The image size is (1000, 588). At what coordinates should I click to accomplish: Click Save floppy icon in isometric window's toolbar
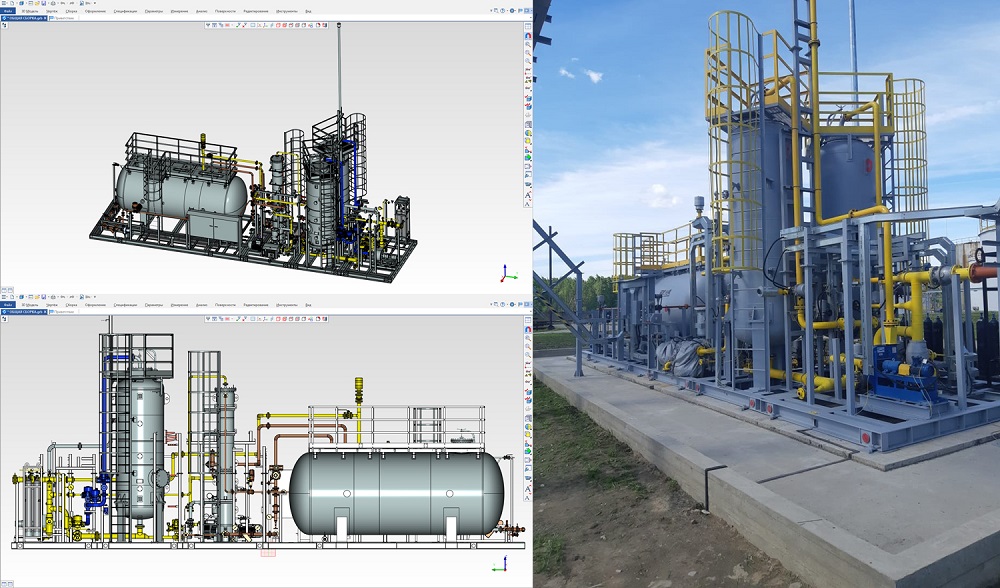(43, 3)
